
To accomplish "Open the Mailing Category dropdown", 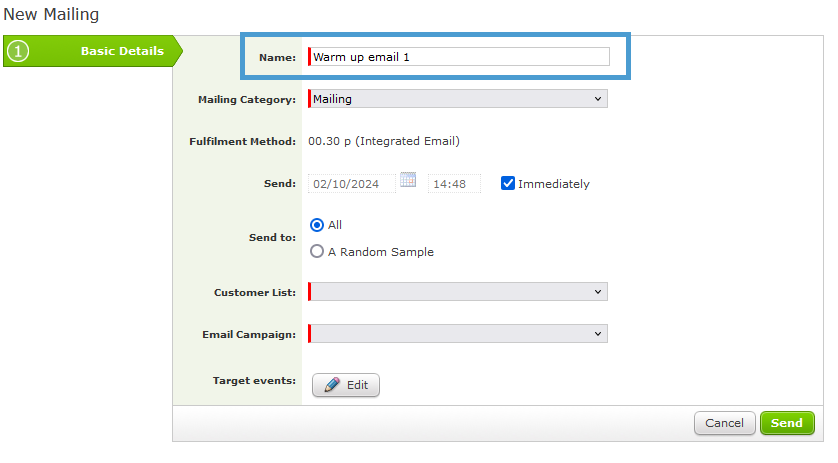I will (x=458, y=99).
